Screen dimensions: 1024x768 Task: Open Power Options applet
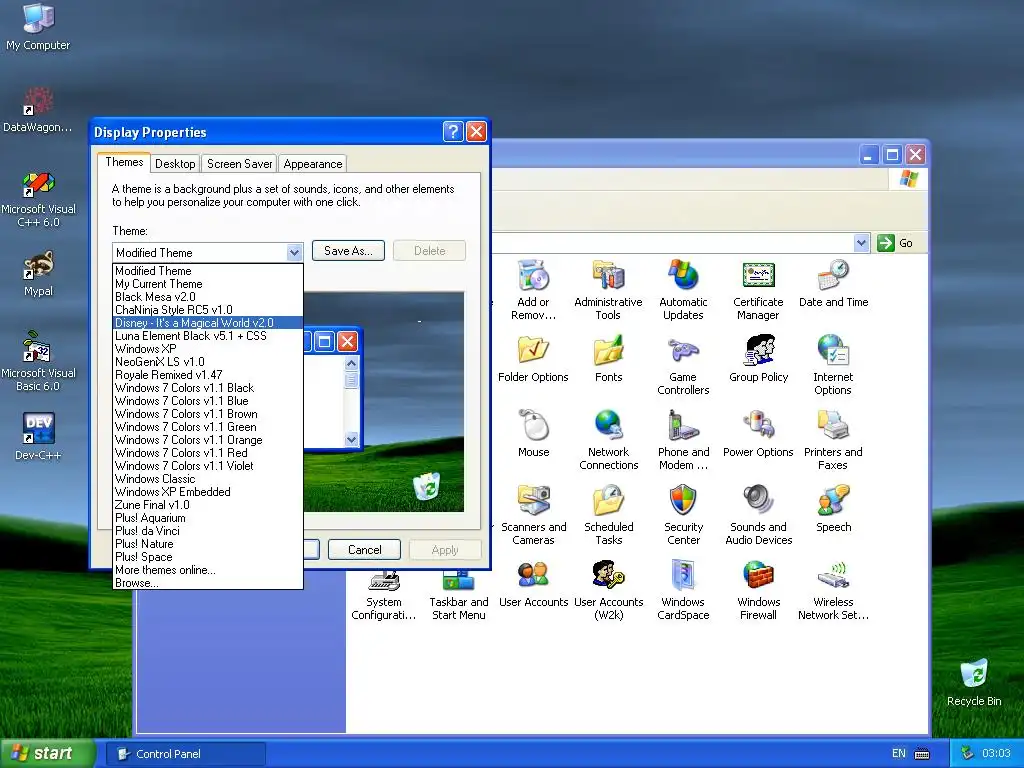(x=758, y=434)
